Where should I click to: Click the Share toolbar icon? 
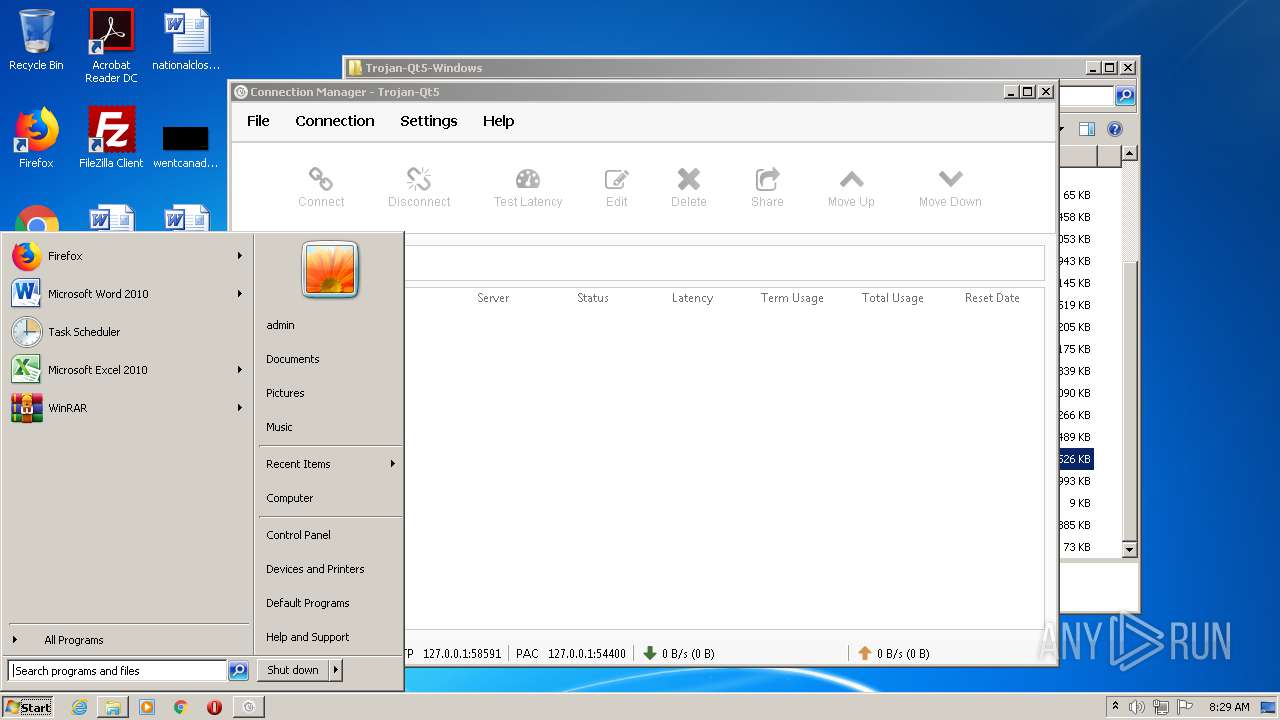[x=767, y=187]
